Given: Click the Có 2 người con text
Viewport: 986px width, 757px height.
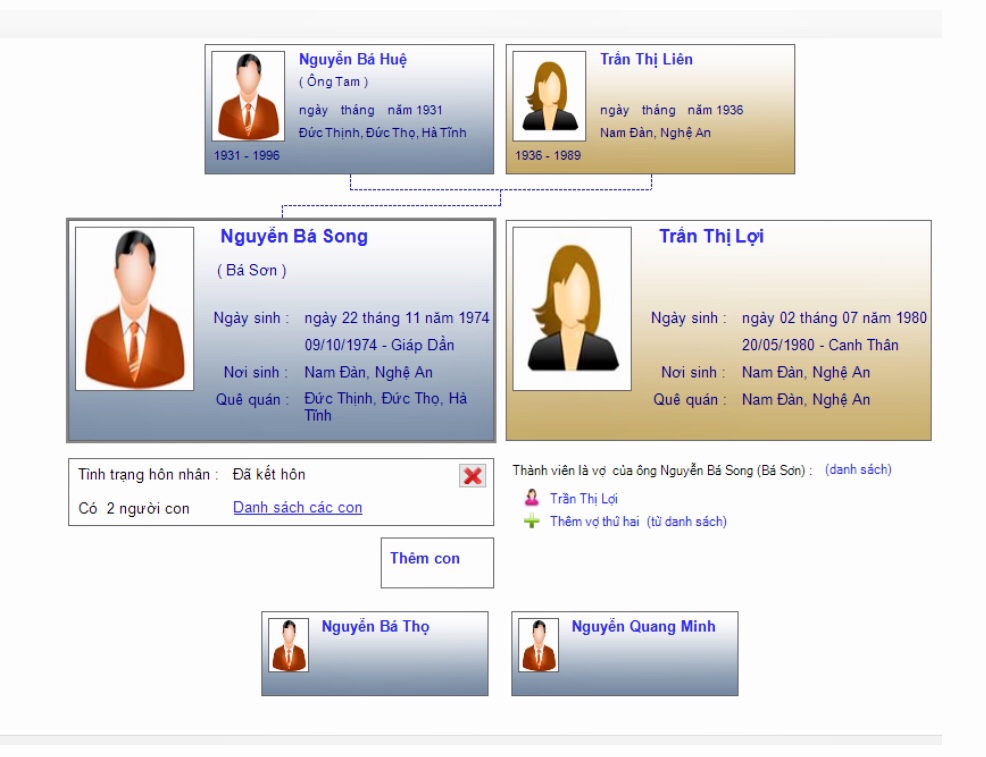Looking at the screenshot, I should (134, 509).
